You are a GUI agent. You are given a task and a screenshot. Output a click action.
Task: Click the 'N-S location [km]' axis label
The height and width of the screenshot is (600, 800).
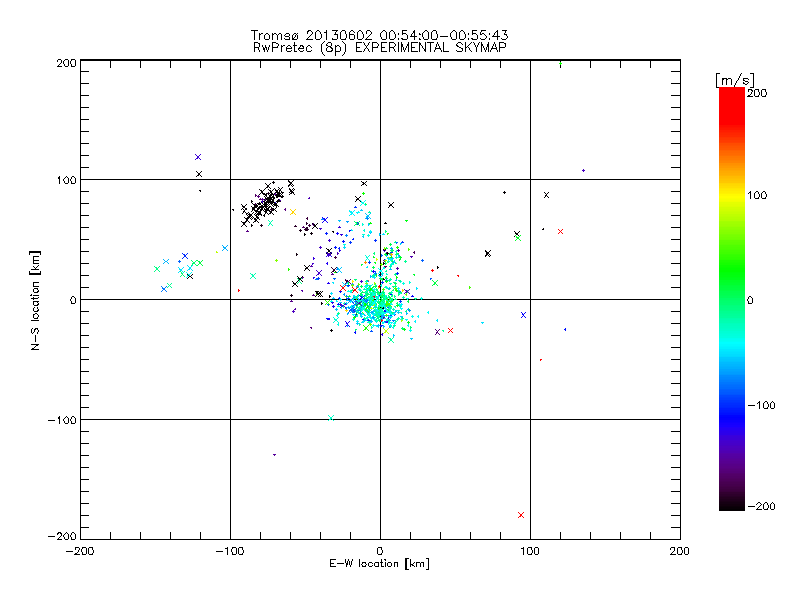click(x=35, y=300)
